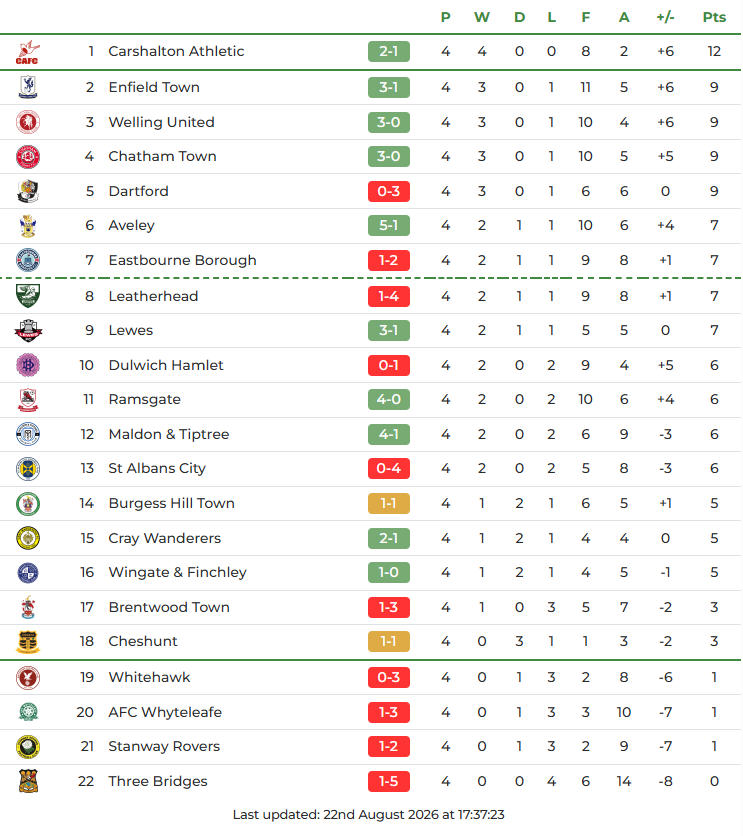Open the Whitehawk team link
Image resolution: width=743 pixels, height=836 pixels.
click(149, 677)
